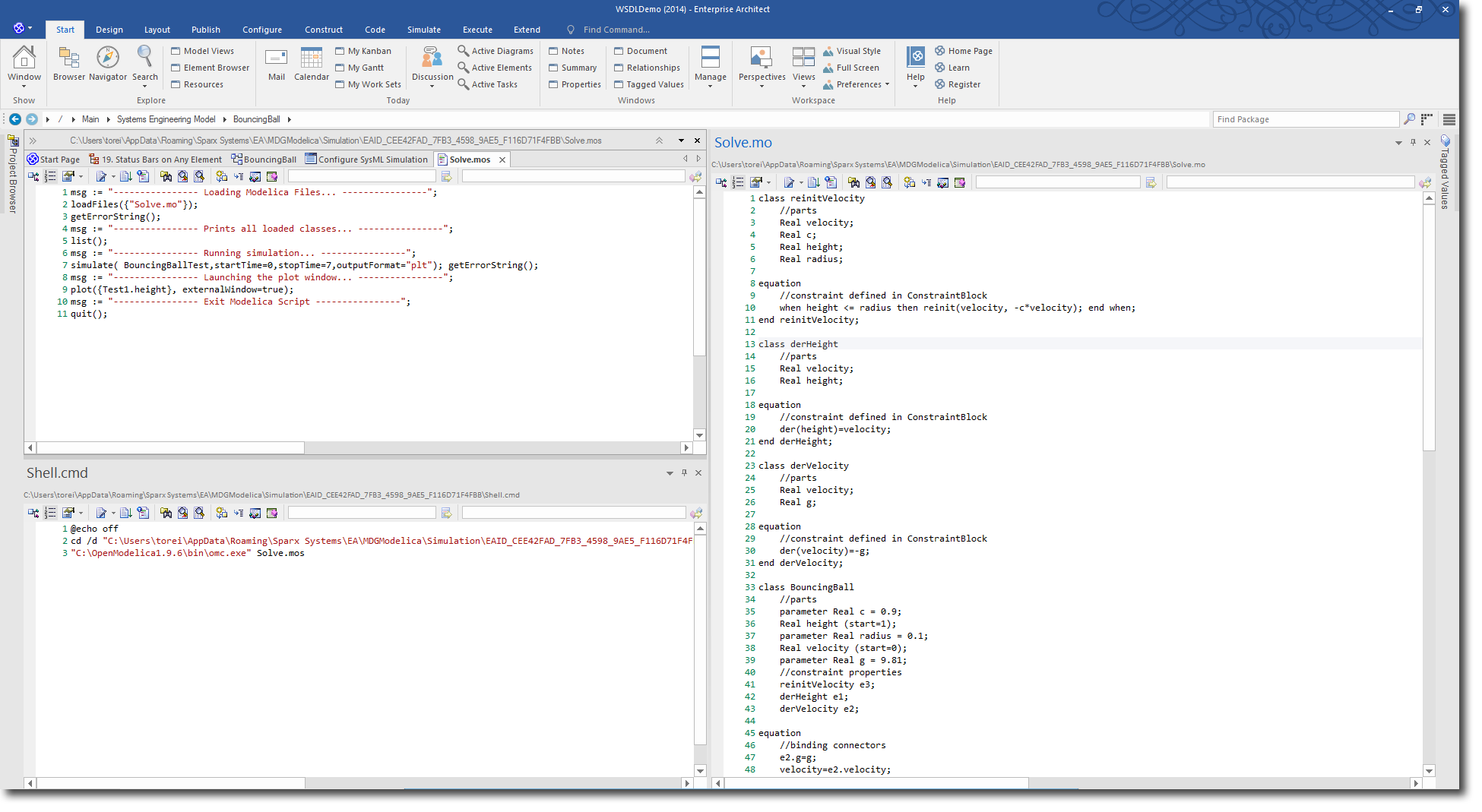Click Active Diagrams in Today group
The width and height of the screenshot is (1482, 812).
(x=496, y=51)
